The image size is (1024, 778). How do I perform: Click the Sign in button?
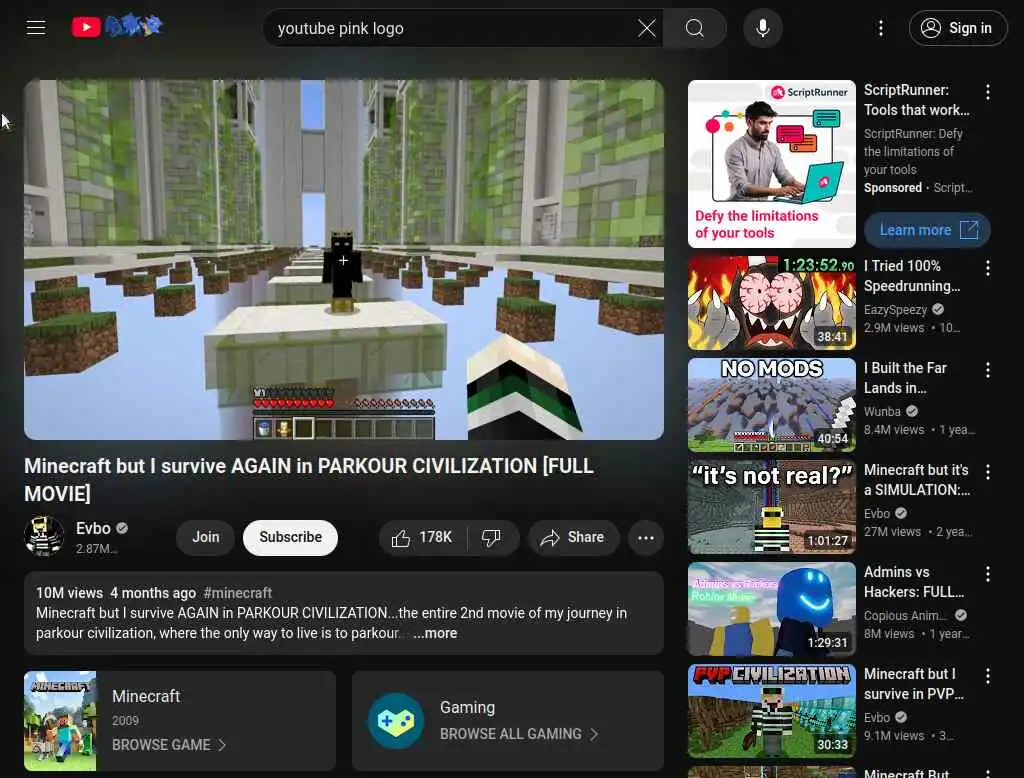(x=957, y=28)
